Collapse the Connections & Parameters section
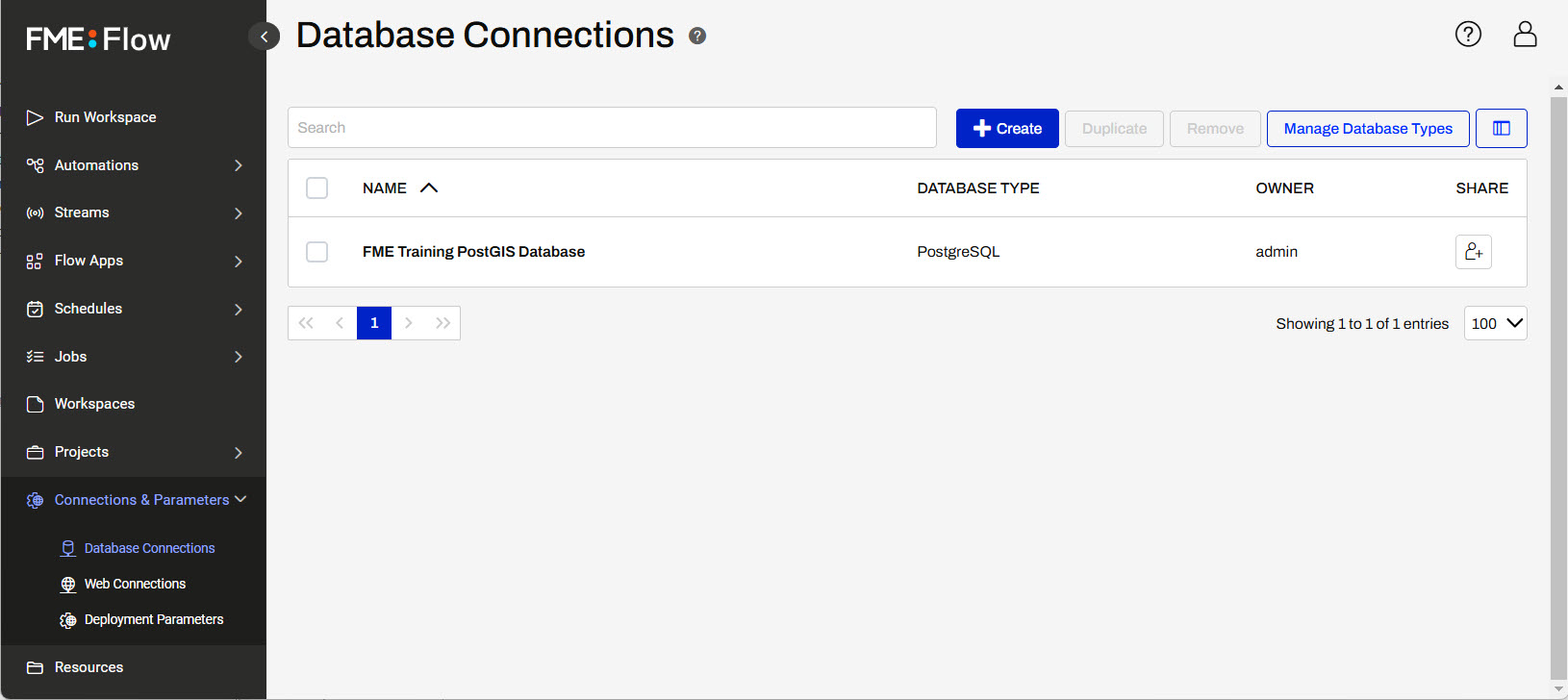 (240, 499)
